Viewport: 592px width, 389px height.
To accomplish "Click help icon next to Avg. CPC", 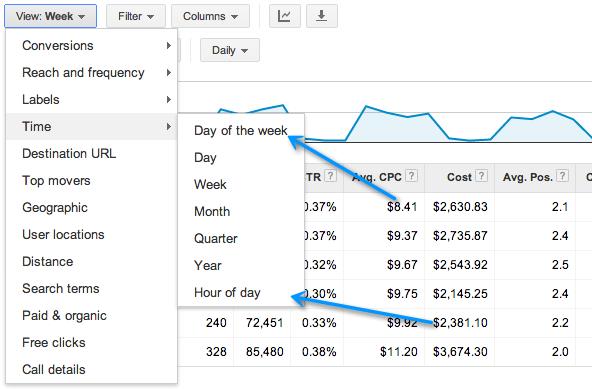I will point(411,176).
